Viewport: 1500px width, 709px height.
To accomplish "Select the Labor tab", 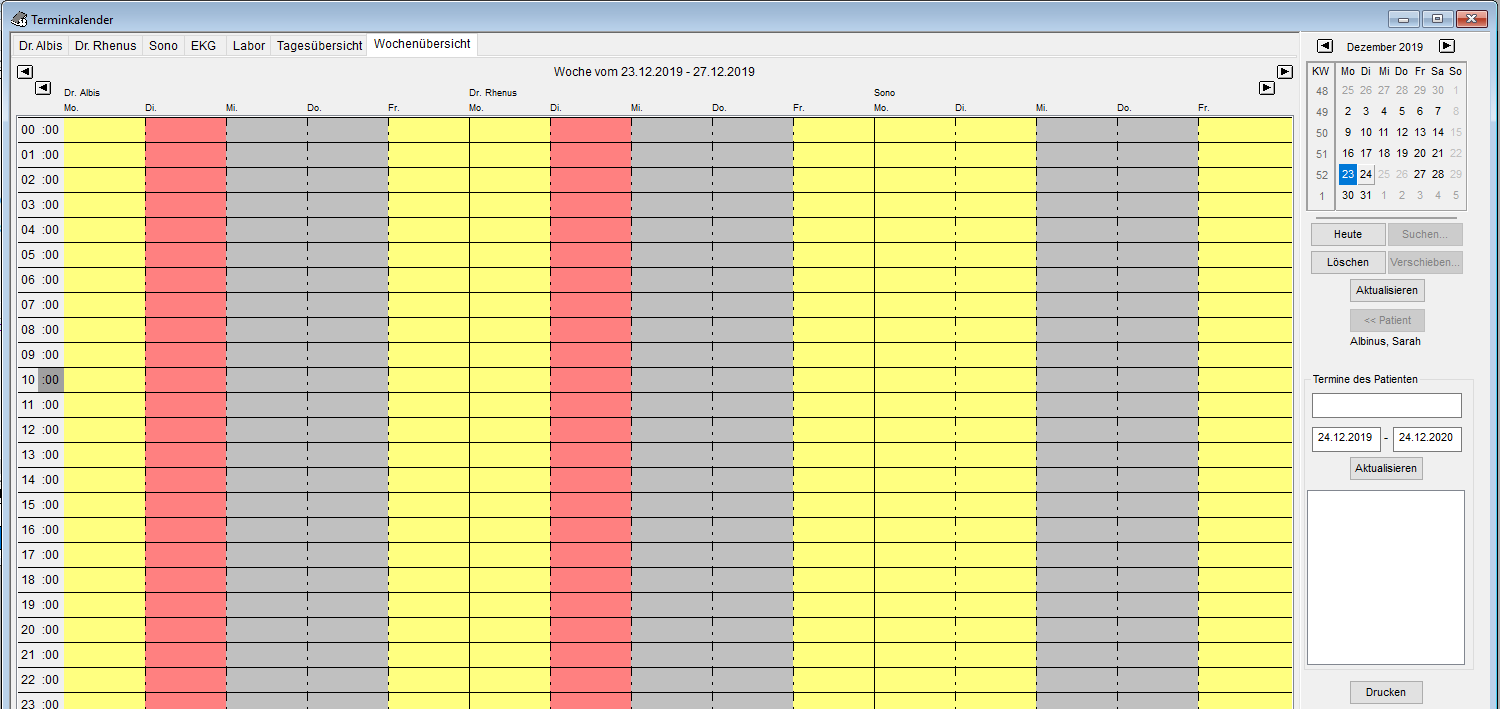I will 248,45.
